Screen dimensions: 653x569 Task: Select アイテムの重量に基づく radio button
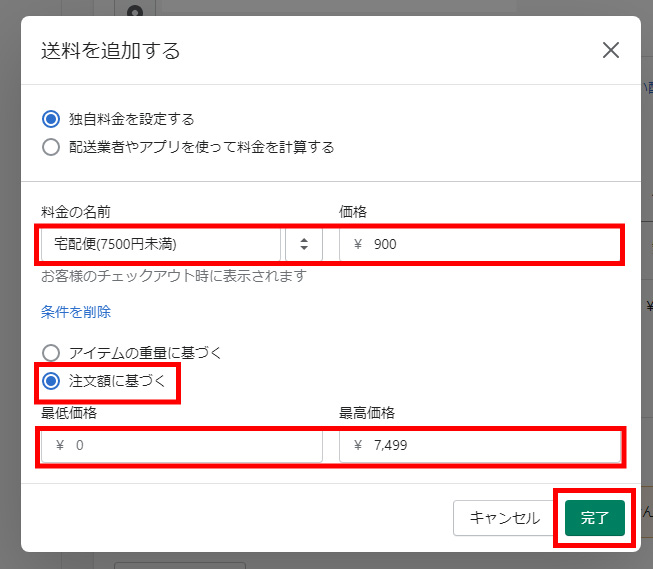[x=51, y=353]
